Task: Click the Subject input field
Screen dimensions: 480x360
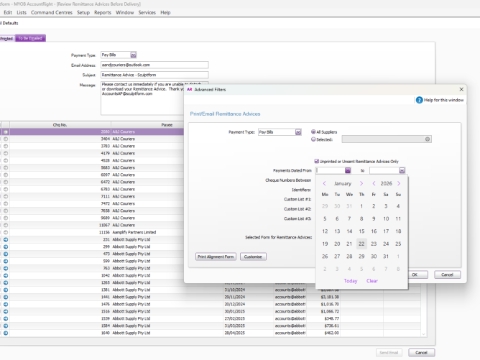Action: coord(155,75)
